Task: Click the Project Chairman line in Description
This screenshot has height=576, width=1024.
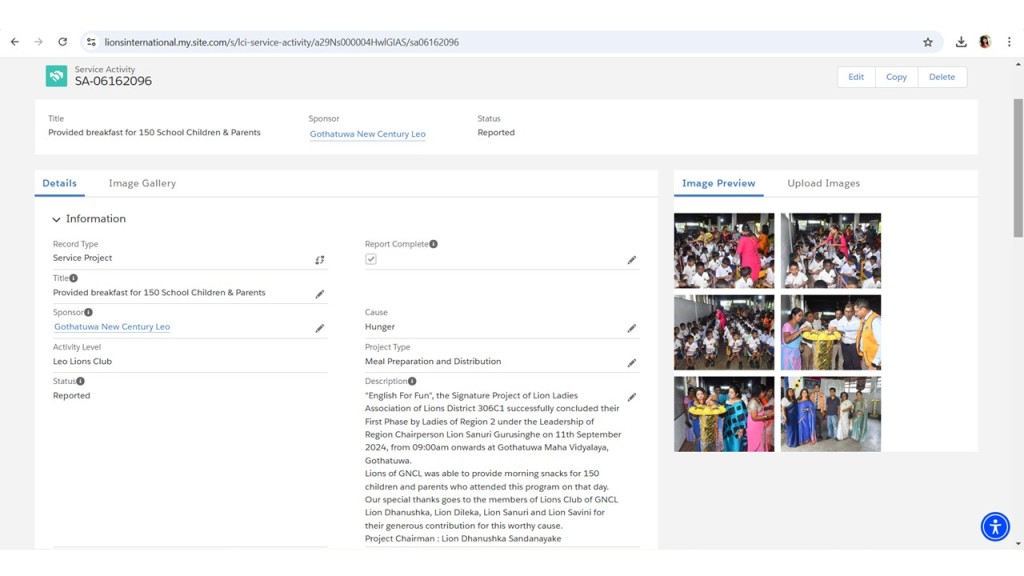Action: (463, 539)
